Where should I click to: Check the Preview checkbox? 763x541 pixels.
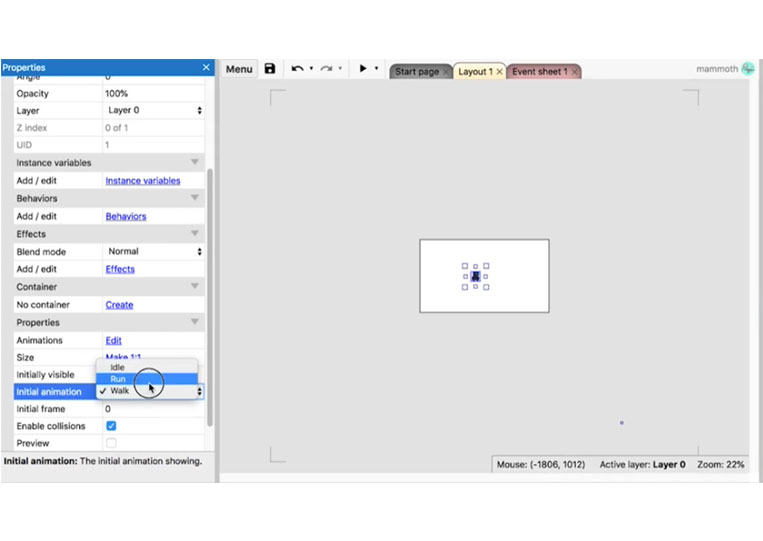coord(111,443)
